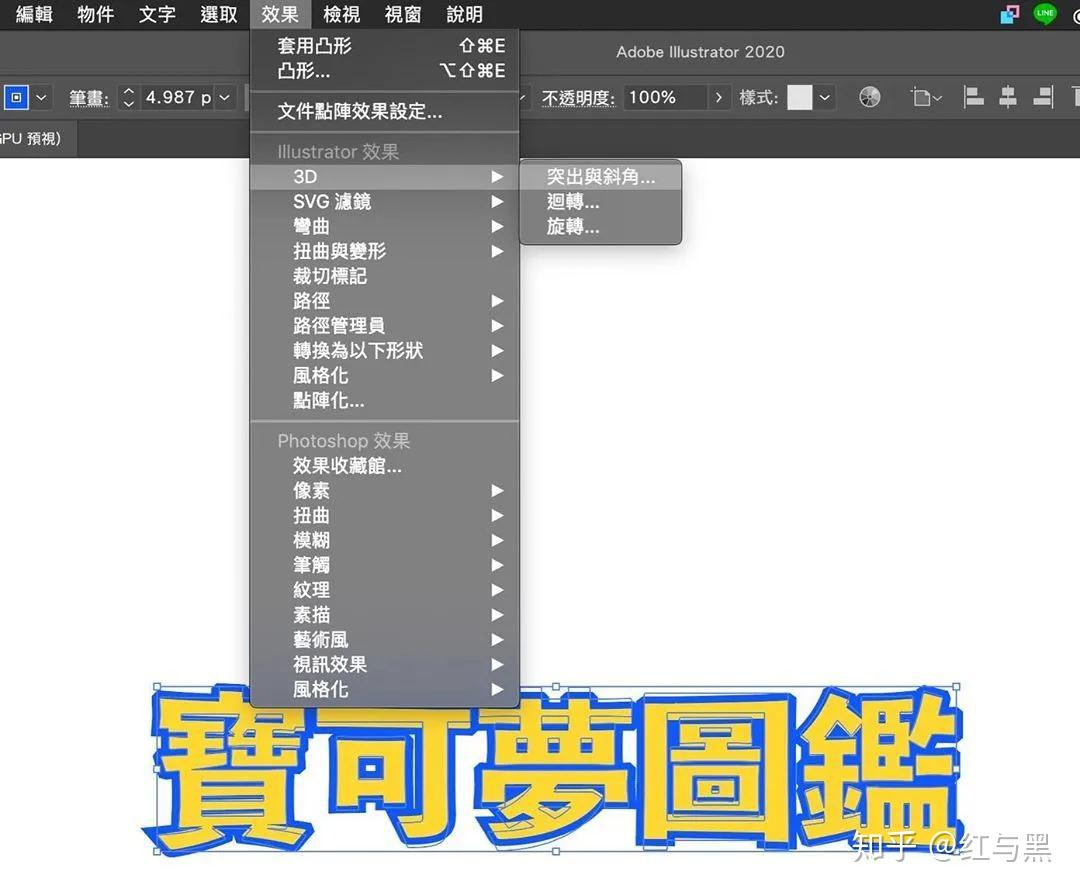
Task: Open the 物件 menu
Action: click(96, 14)
